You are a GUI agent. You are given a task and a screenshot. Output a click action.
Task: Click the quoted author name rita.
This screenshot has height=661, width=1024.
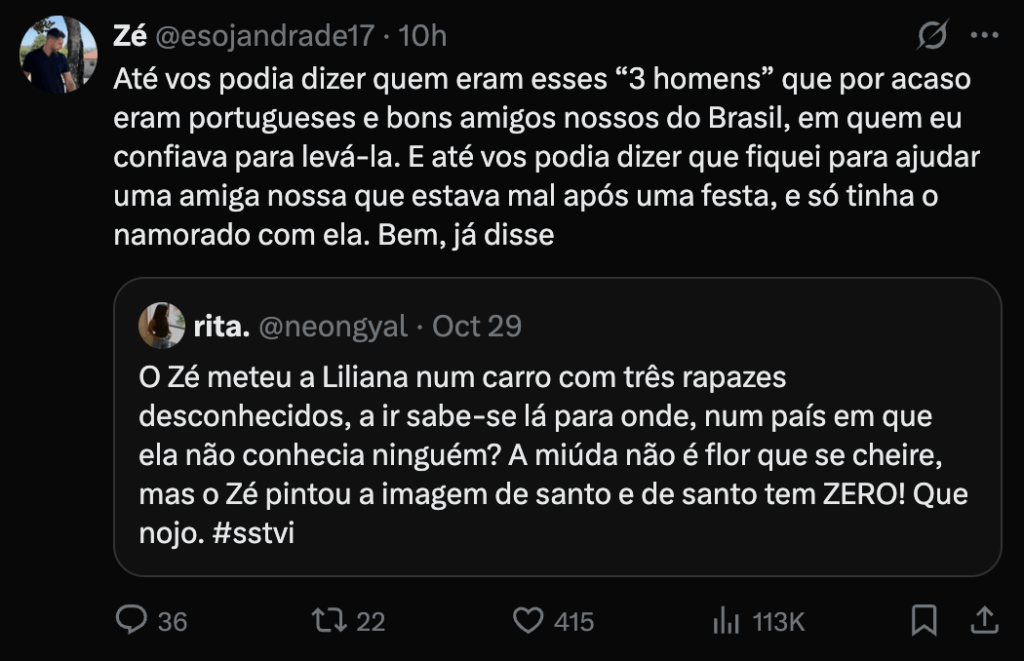tap(221, 327)
